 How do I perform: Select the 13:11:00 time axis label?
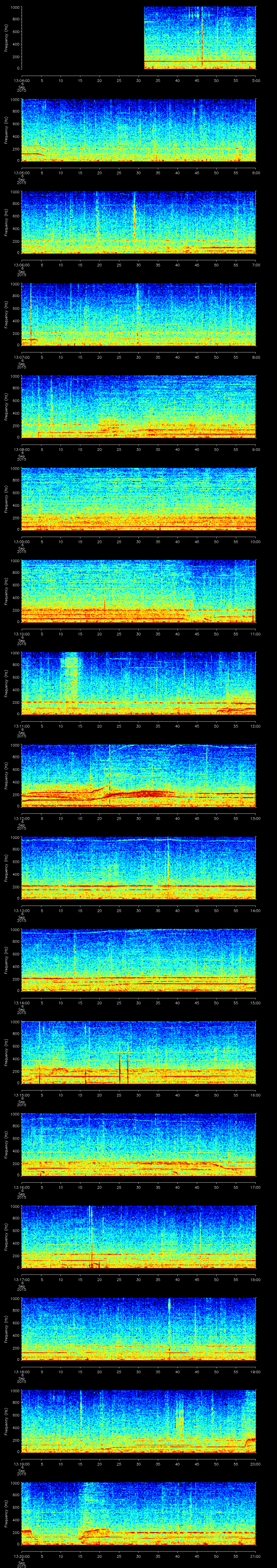click(x=21, y=726)
